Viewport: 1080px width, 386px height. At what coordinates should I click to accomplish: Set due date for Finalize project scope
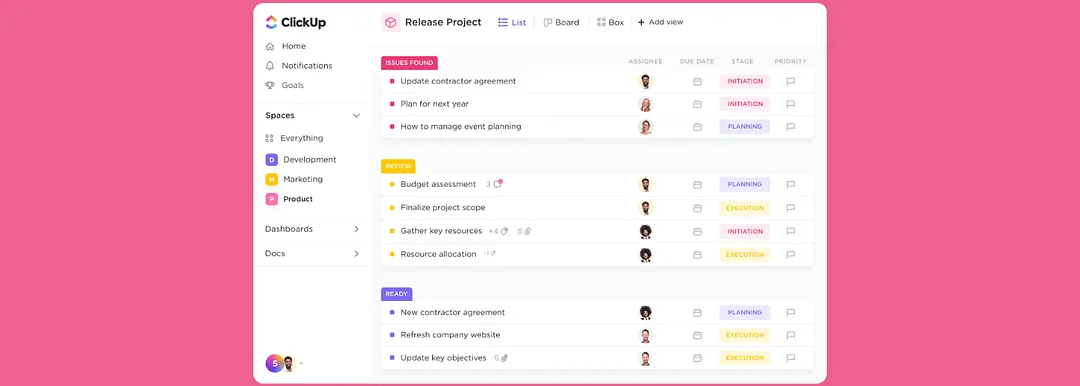click(x=697, y=207)
